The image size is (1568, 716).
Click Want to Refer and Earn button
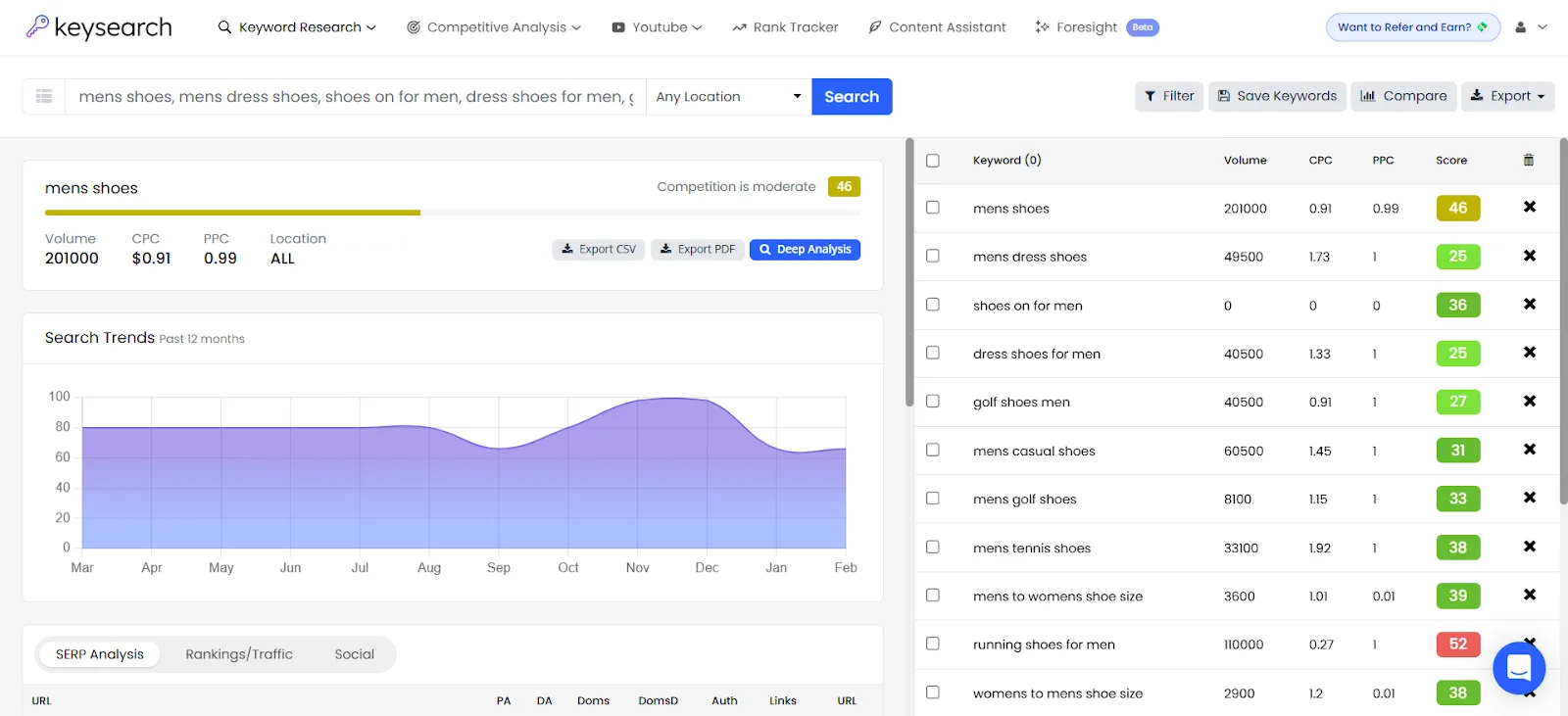click(x=1412, y=27)
